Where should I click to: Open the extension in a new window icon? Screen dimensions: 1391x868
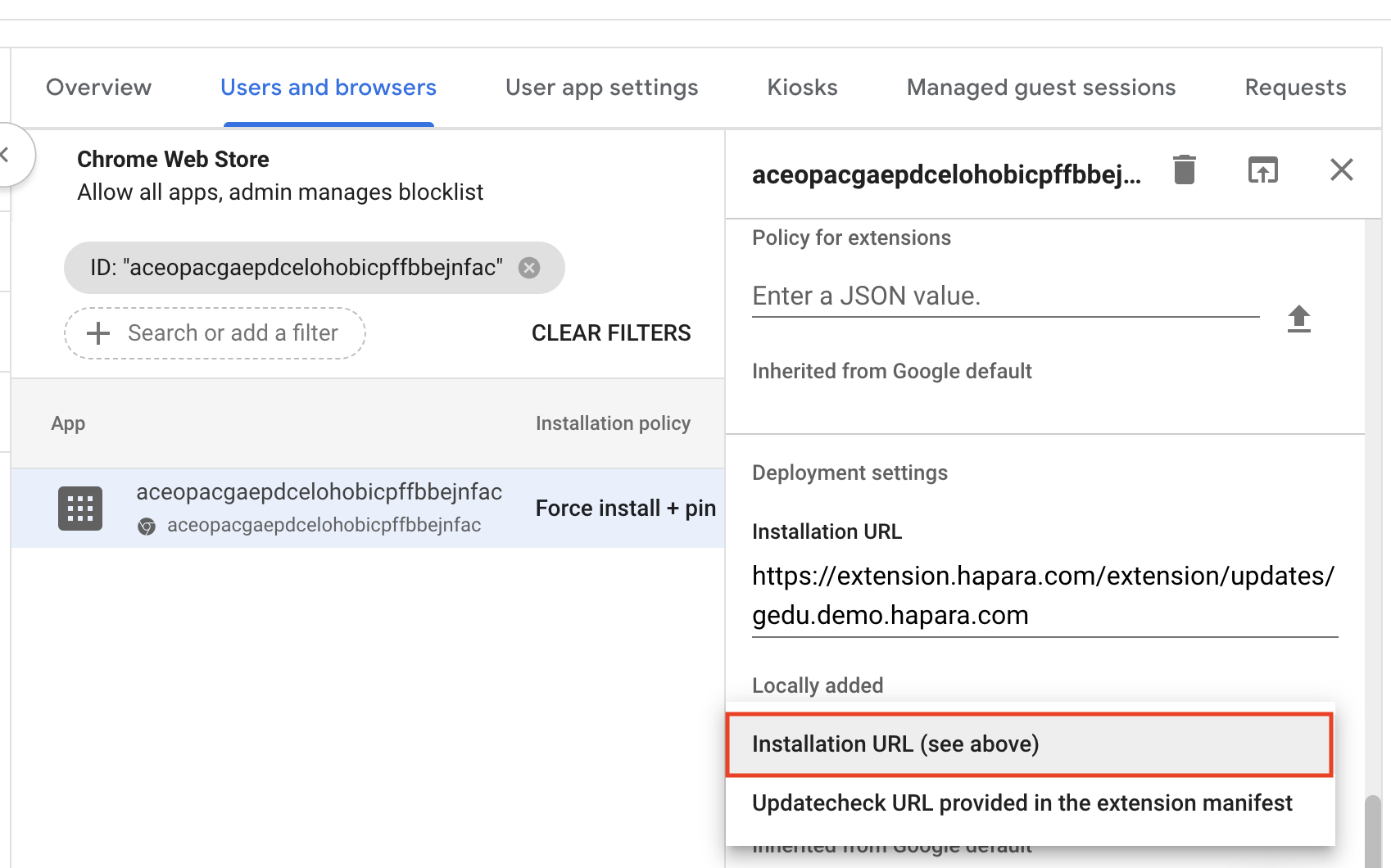[1262, 170]
